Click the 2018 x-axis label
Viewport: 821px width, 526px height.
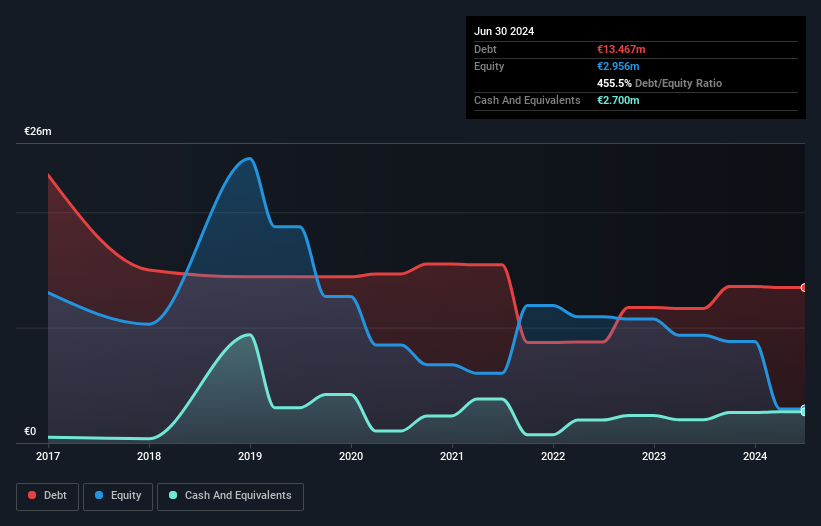point(149,456)
